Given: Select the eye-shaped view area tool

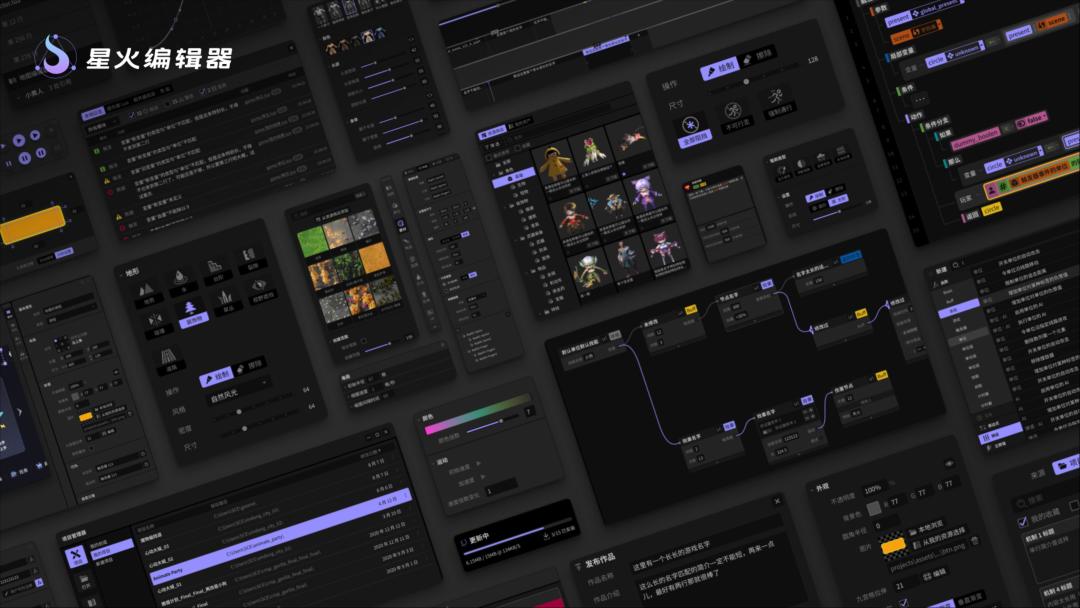Looking at the screenshot, I should point(260,286).
